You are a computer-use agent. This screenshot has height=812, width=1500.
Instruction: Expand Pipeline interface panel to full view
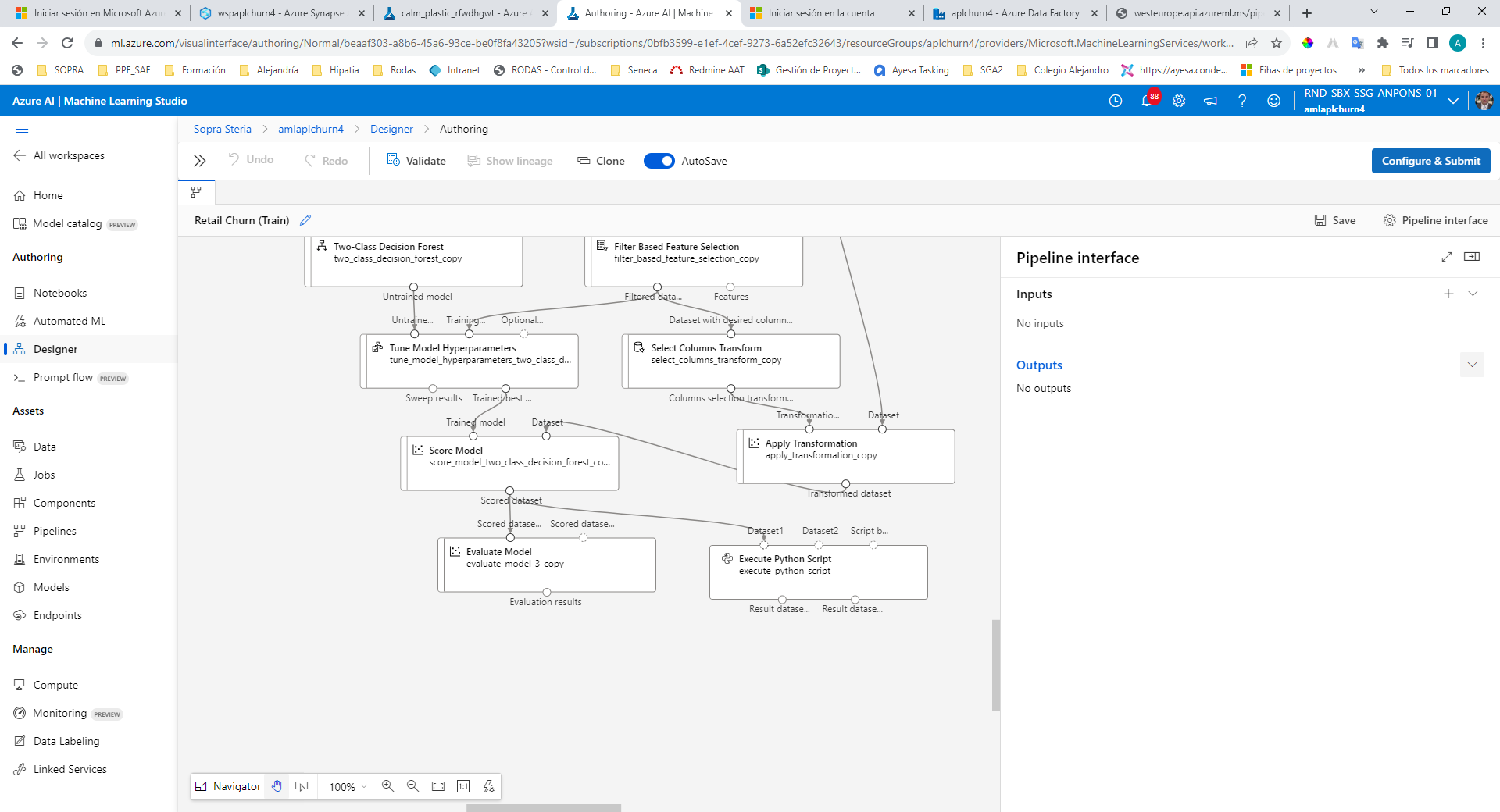tap(1447, 257)
